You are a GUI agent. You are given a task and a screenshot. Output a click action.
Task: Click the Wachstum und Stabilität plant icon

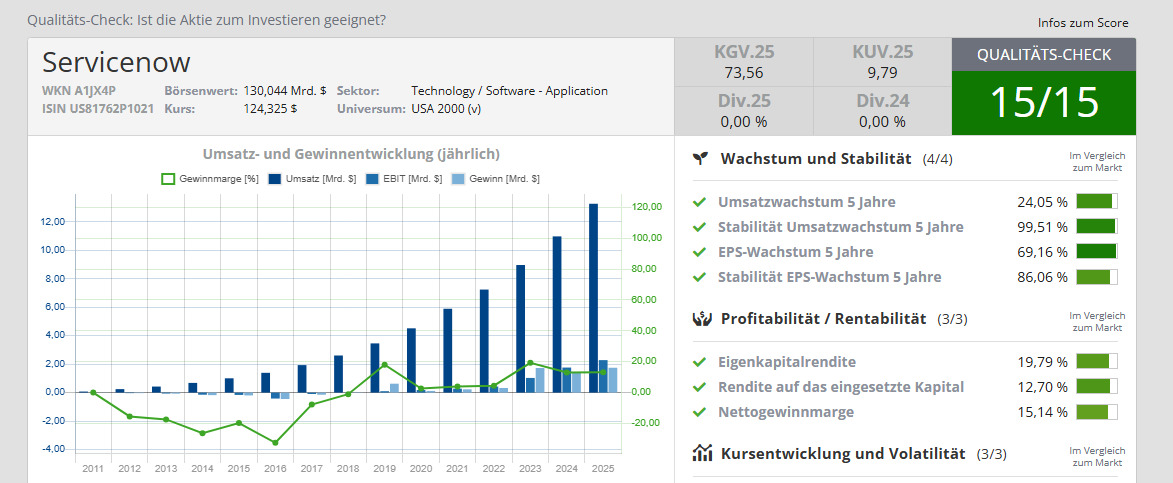tap(702, 159)
